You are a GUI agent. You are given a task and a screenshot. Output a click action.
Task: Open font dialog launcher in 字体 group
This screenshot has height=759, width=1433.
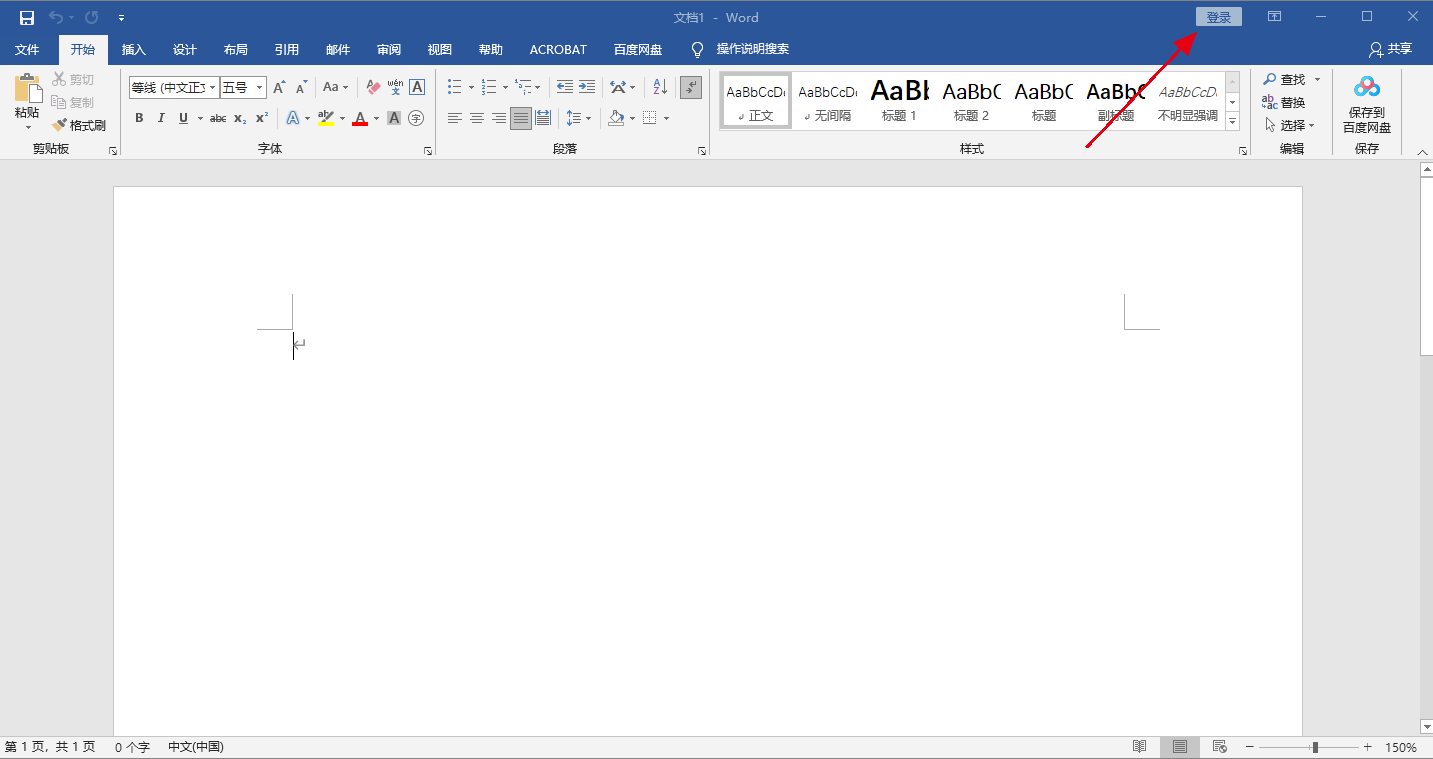coord(428,151)
